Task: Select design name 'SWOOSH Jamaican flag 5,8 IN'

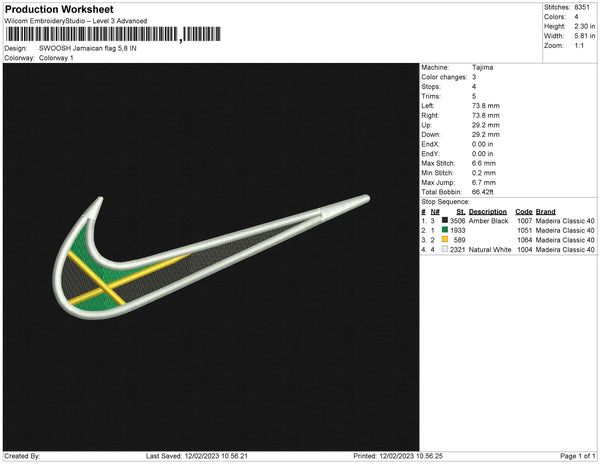Action: (88, 49)
